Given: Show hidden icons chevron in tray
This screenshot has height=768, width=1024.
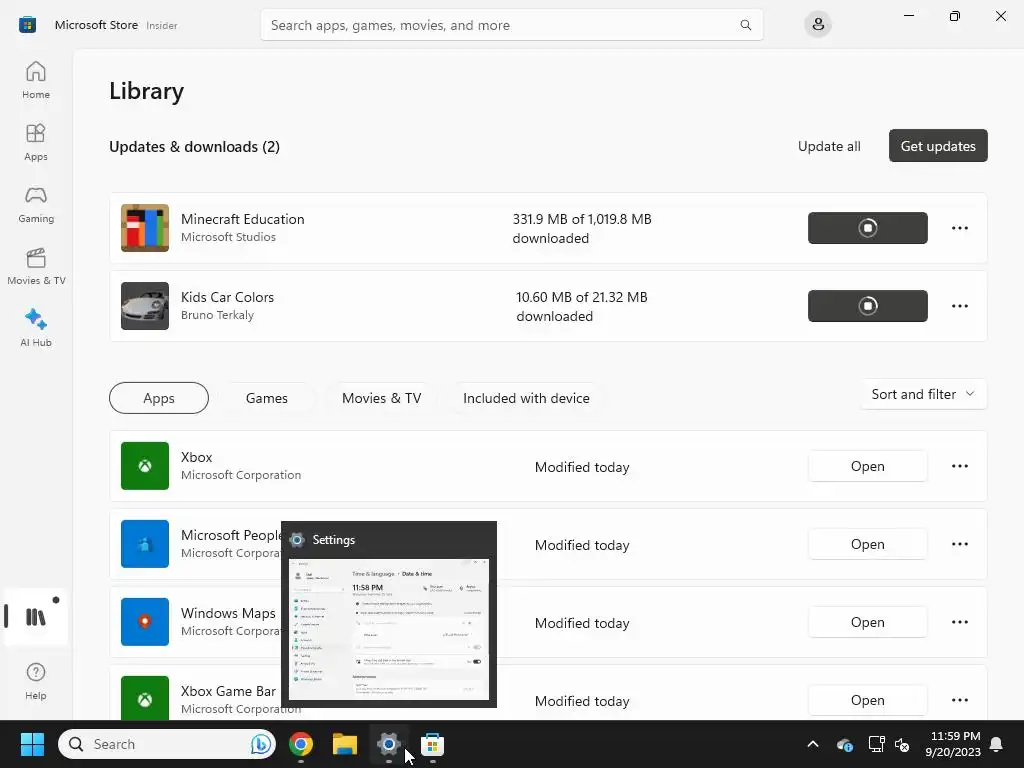Looking at the screenshot, I should pyautogui.click(x=812, y=744).
